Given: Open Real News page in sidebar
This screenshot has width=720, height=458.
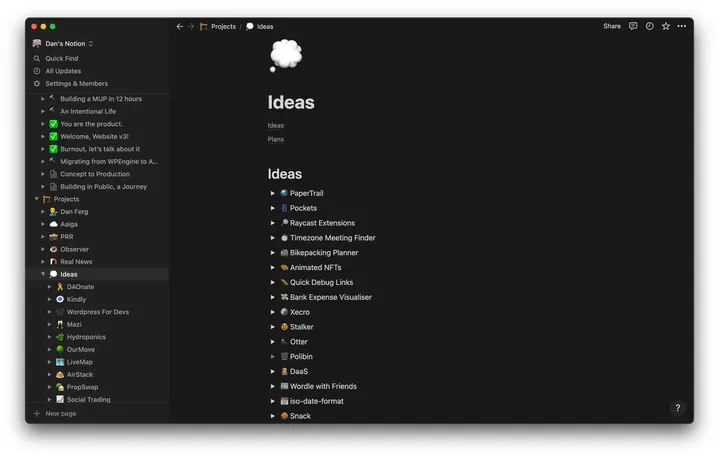Looking at the screenshot, I should pos(76,262).
